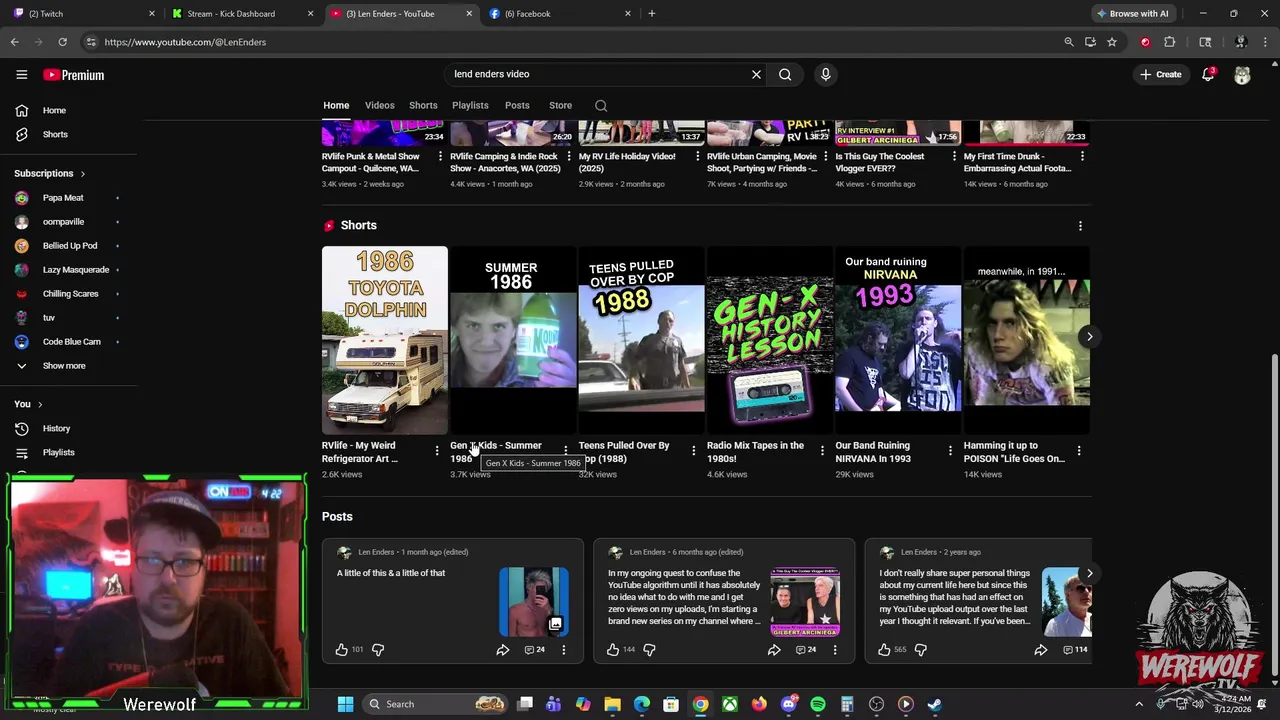The height and width of the screenshot is (720, 1280).
Task: Open Code Blue Cam subscription
Action: coord(71,342)
